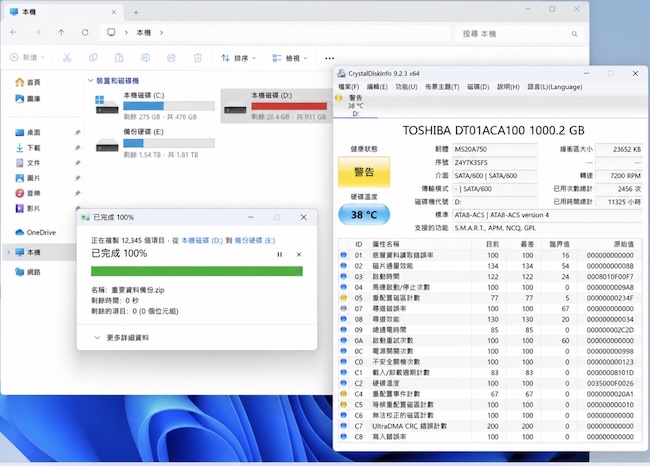Open OneDrive in the navigation pane
Viewport: 650px width, 466px height.
(35, 233)
